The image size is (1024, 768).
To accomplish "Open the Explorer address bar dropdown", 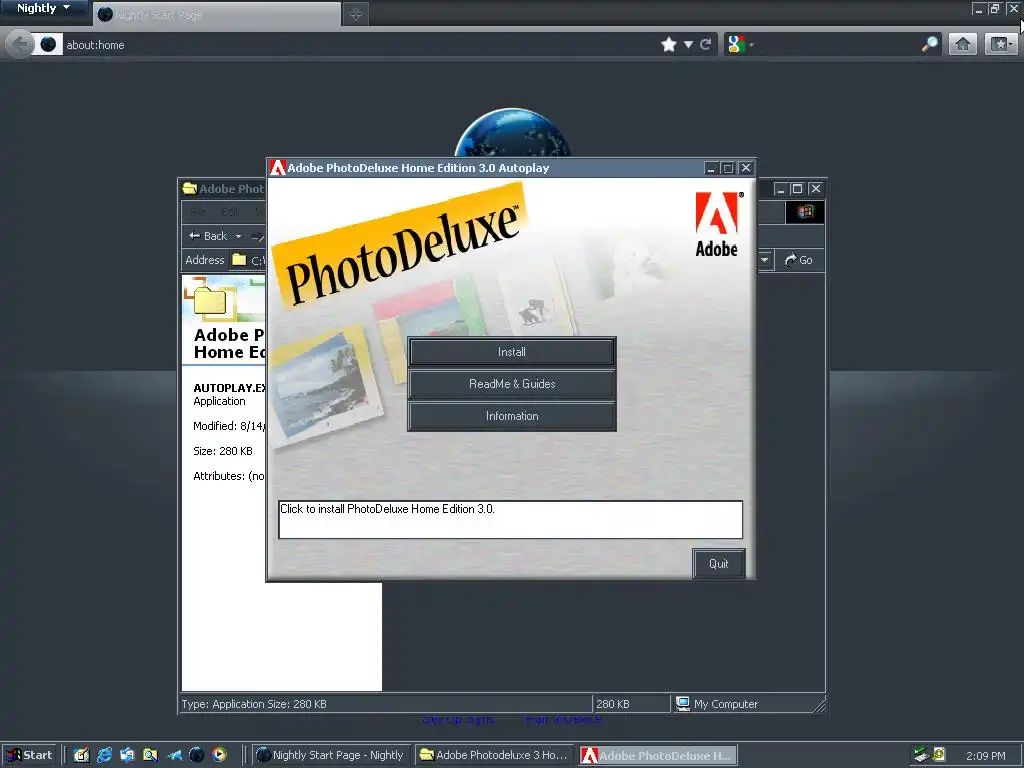I will click(765, 260).
